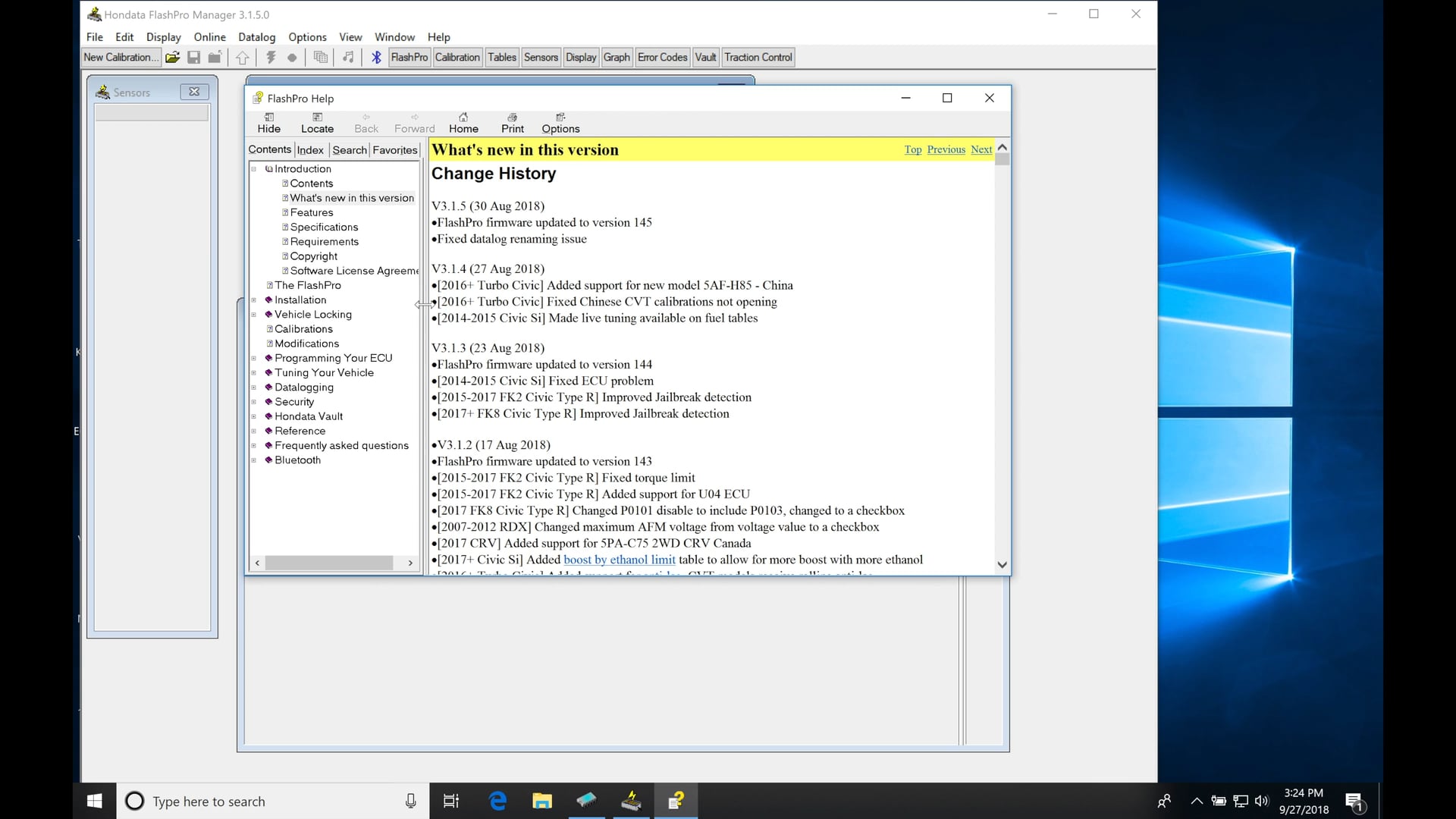Print the current help topic

[512, 123]
